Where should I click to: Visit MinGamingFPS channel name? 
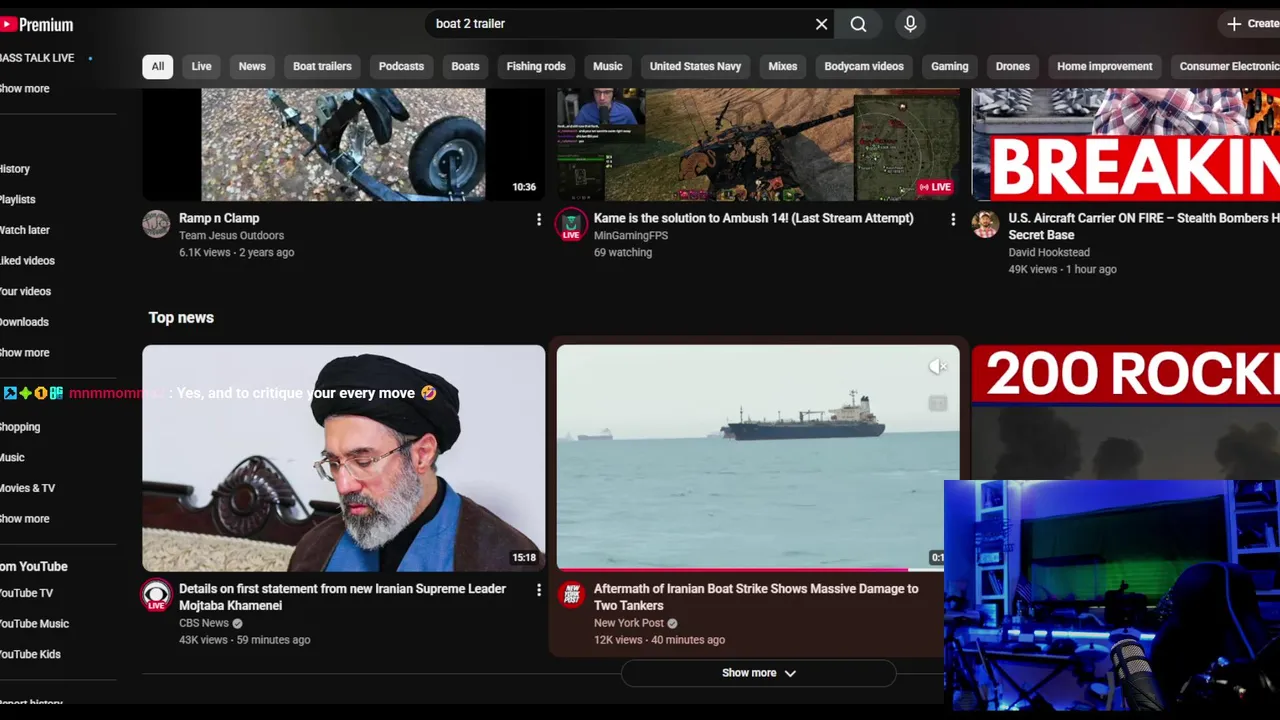click(x=631, y=236)
